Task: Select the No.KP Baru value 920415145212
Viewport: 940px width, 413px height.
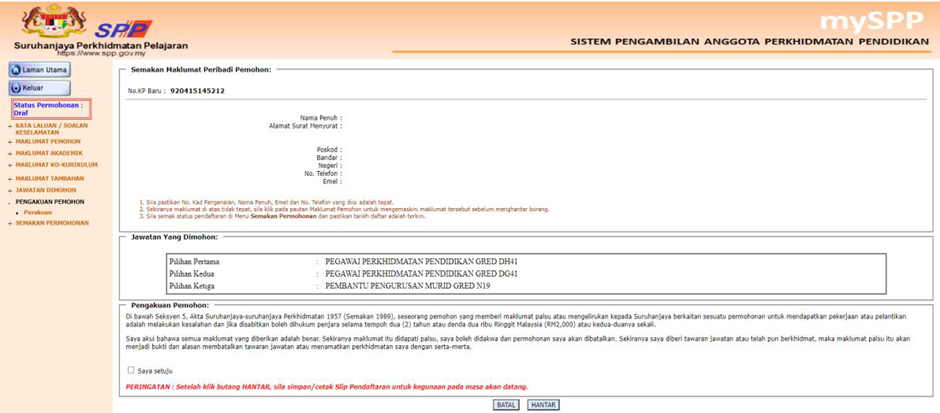Action: coord(197,91)
